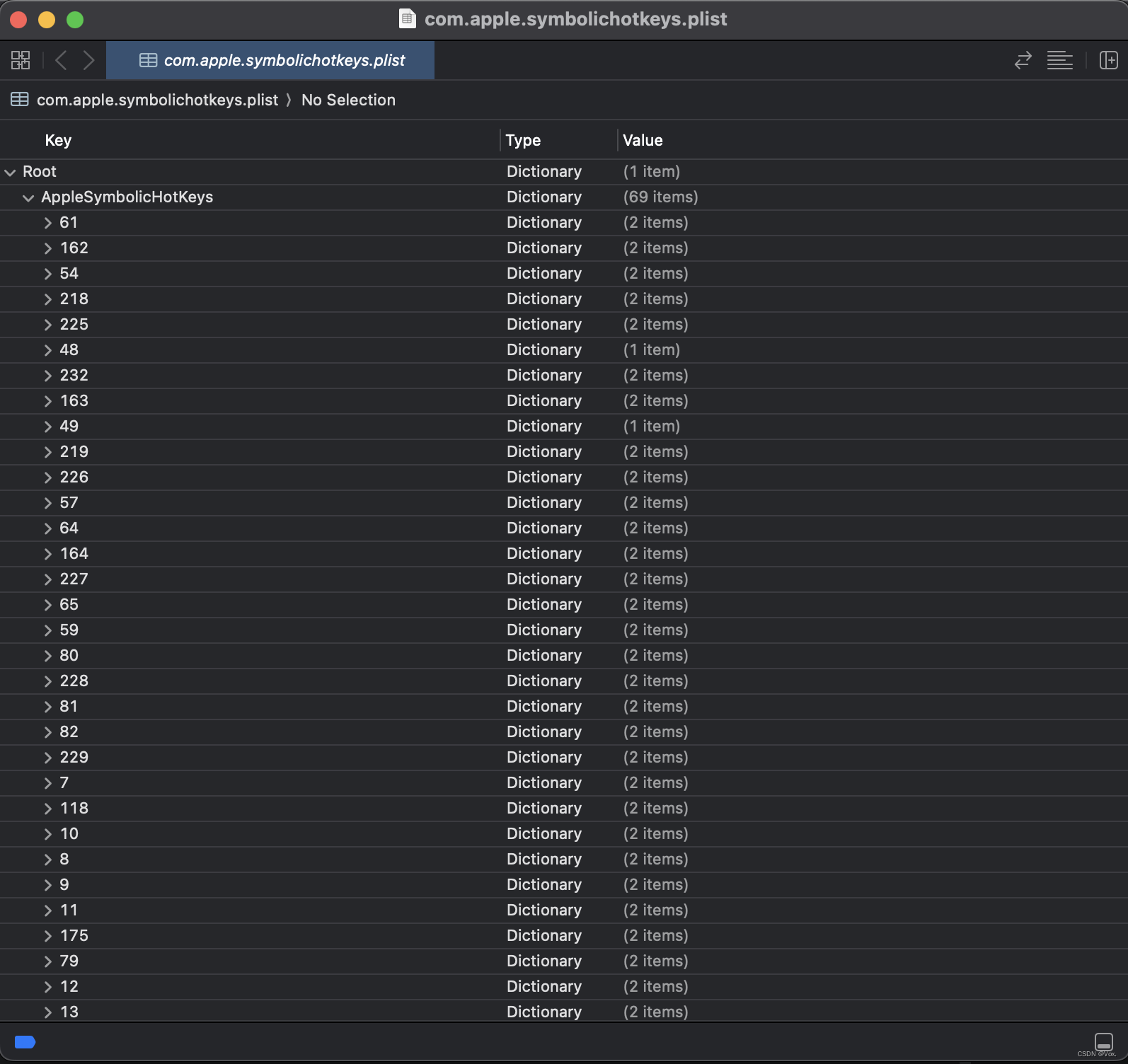Select the key 226 row
Screen dimensions: 1128x1064
pos(564,478)
